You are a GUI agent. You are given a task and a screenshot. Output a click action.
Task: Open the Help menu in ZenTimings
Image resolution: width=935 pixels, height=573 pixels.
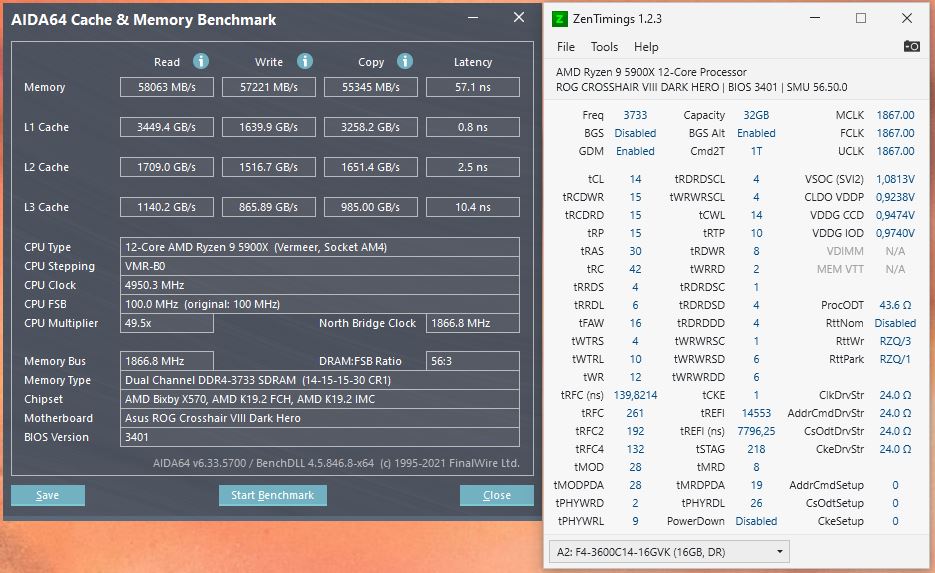click(646, 47)
